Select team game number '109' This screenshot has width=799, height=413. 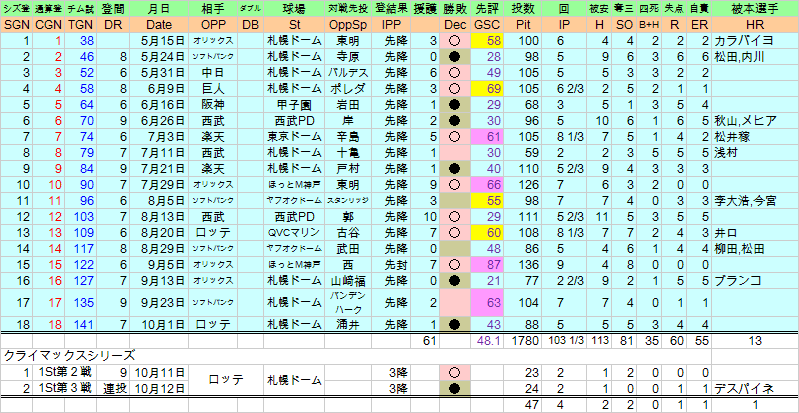point(81,233)
